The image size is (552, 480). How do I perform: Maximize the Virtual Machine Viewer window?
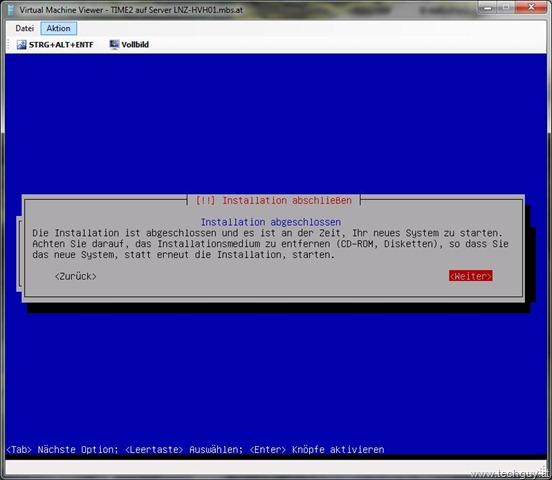point(506,8)
